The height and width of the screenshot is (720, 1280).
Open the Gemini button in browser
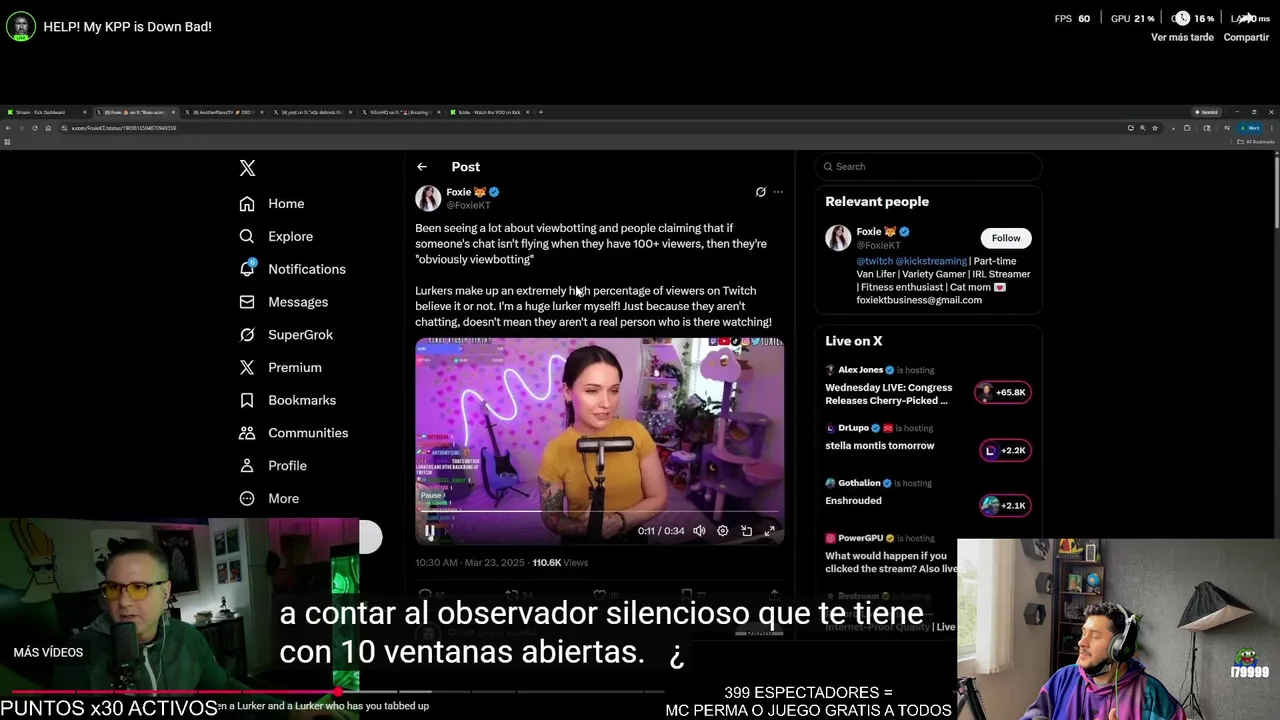1206,112
